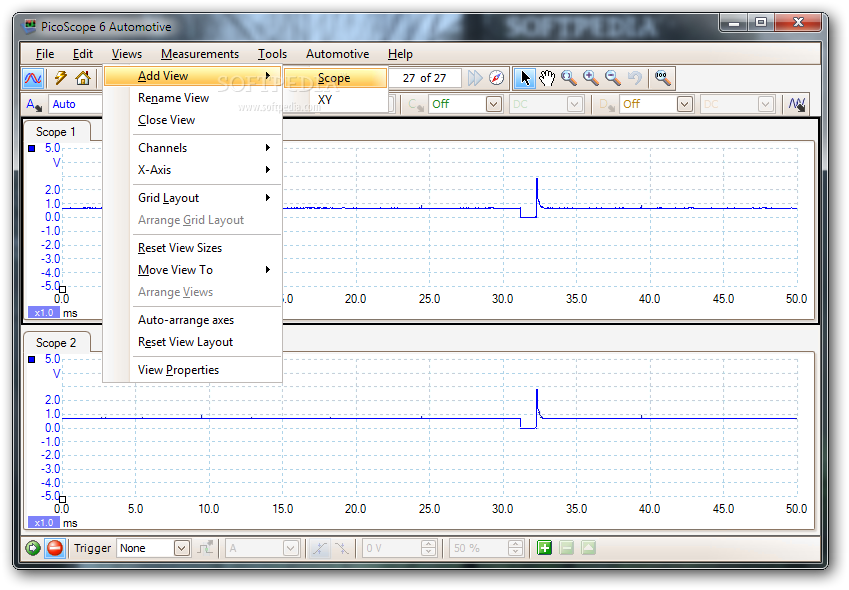Open the Automotive menu
The image size is (849, 590).
337,54
